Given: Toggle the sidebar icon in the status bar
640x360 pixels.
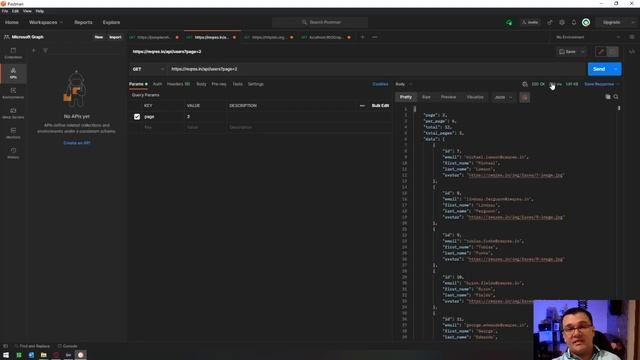Looking at the screenshot, I should 6,346.
